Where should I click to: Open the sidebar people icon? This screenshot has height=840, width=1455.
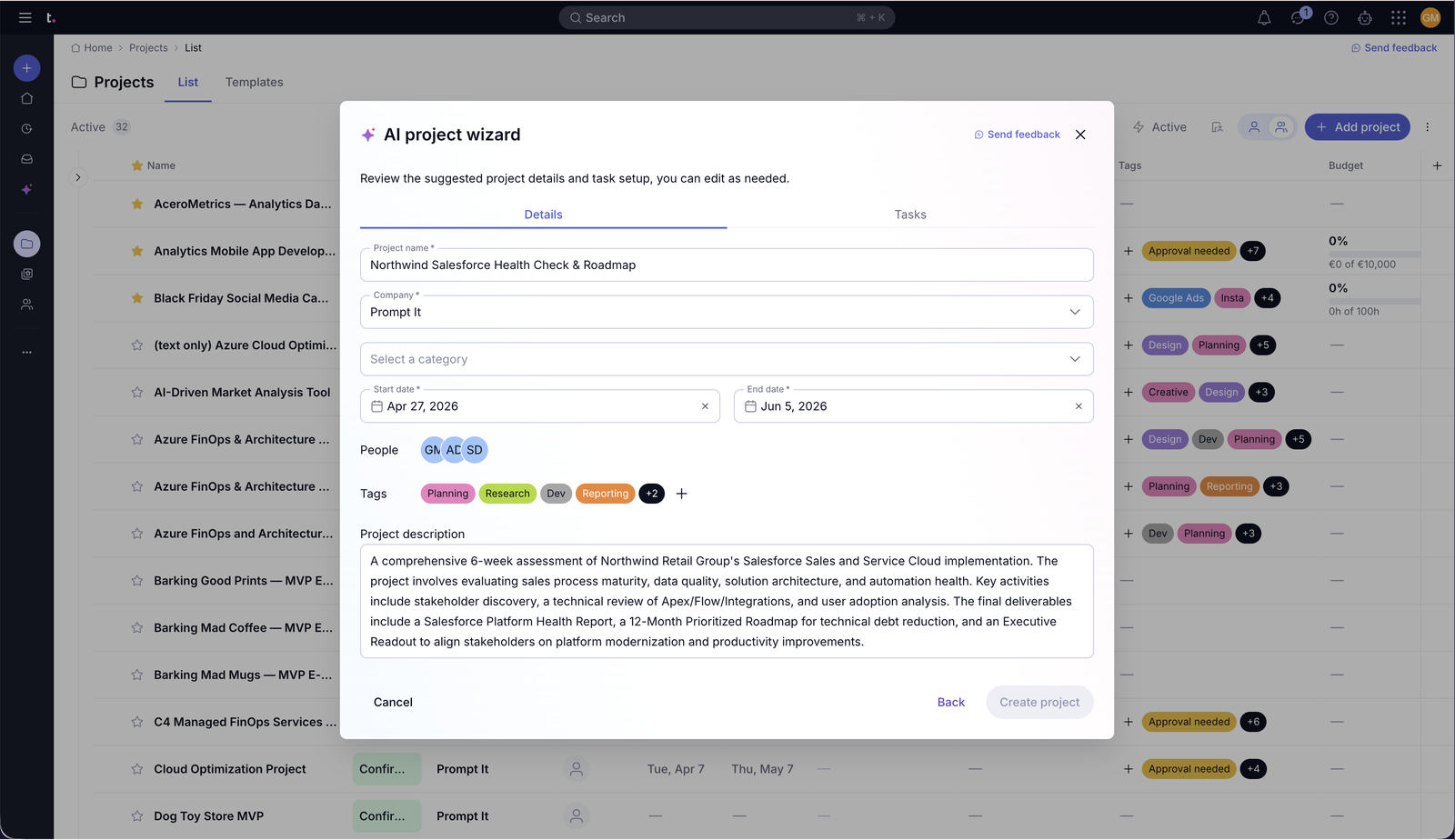pyautogui.click(x=26, y=305)
